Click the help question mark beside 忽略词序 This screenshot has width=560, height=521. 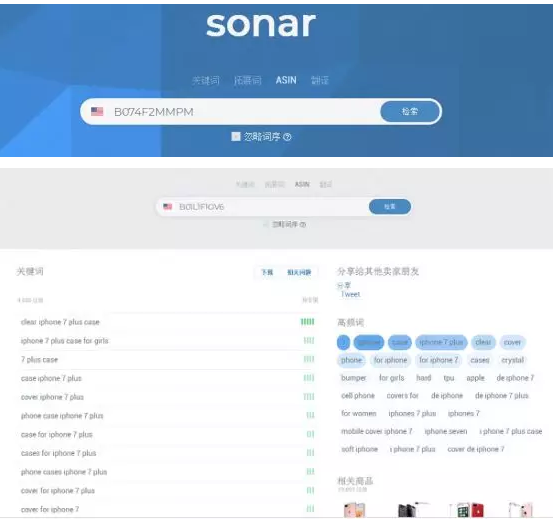click(288, 137)
